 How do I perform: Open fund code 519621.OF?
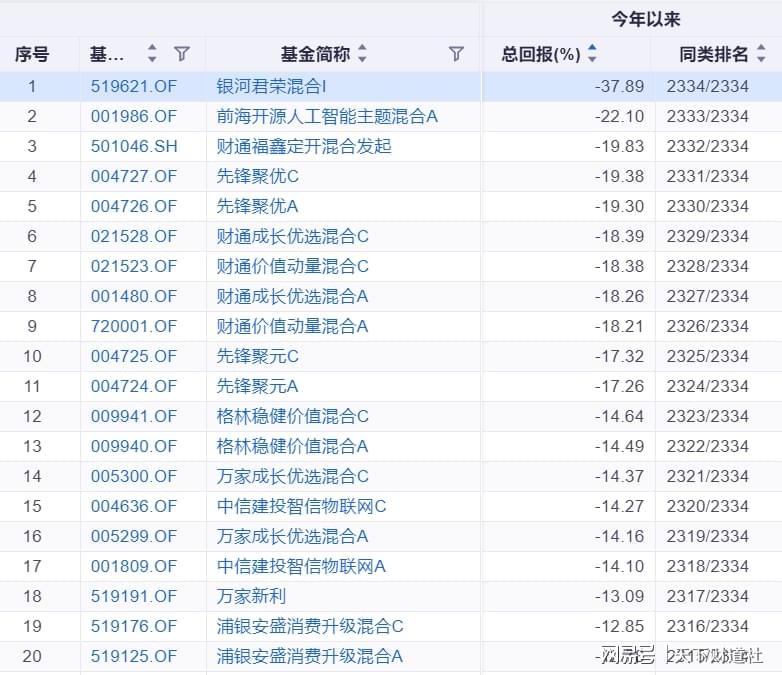pos(134,86)
